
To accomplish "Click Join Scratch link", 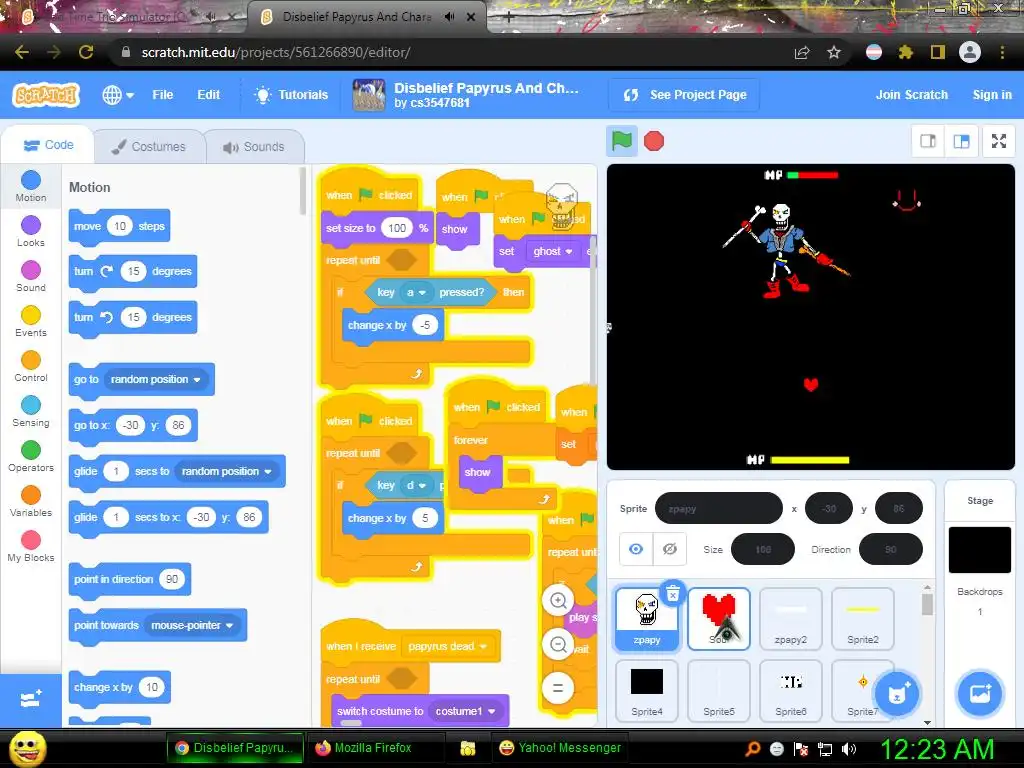I will tap(912, 95).
